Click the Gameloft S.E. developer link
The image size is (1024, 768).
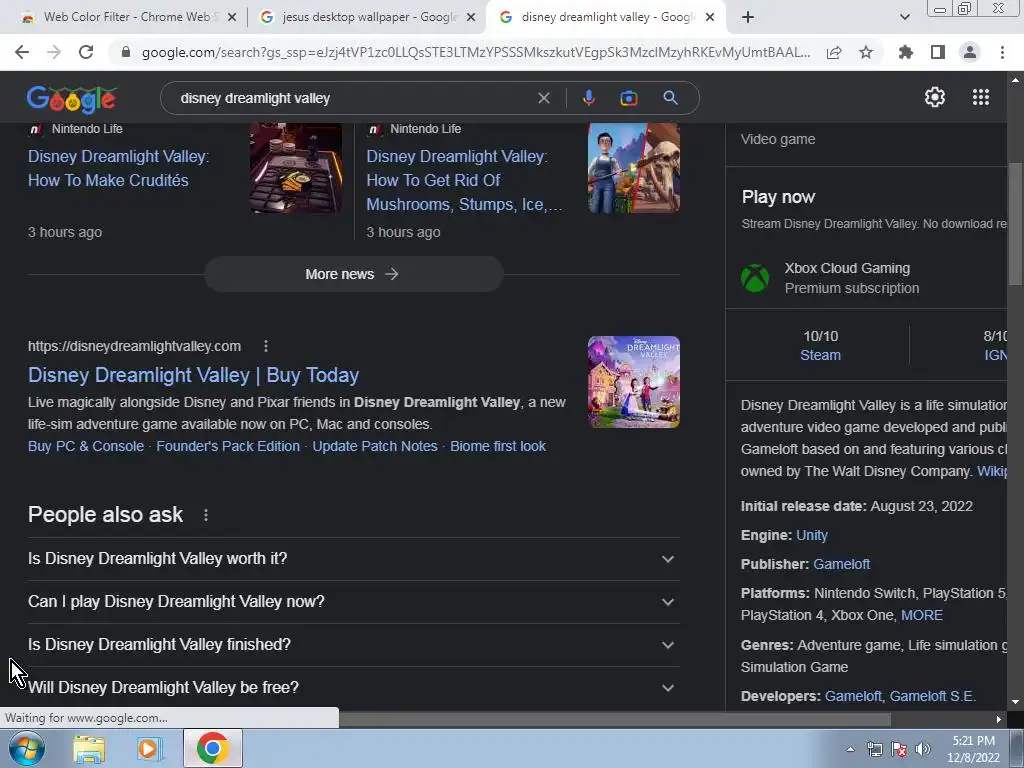(933, 696)
